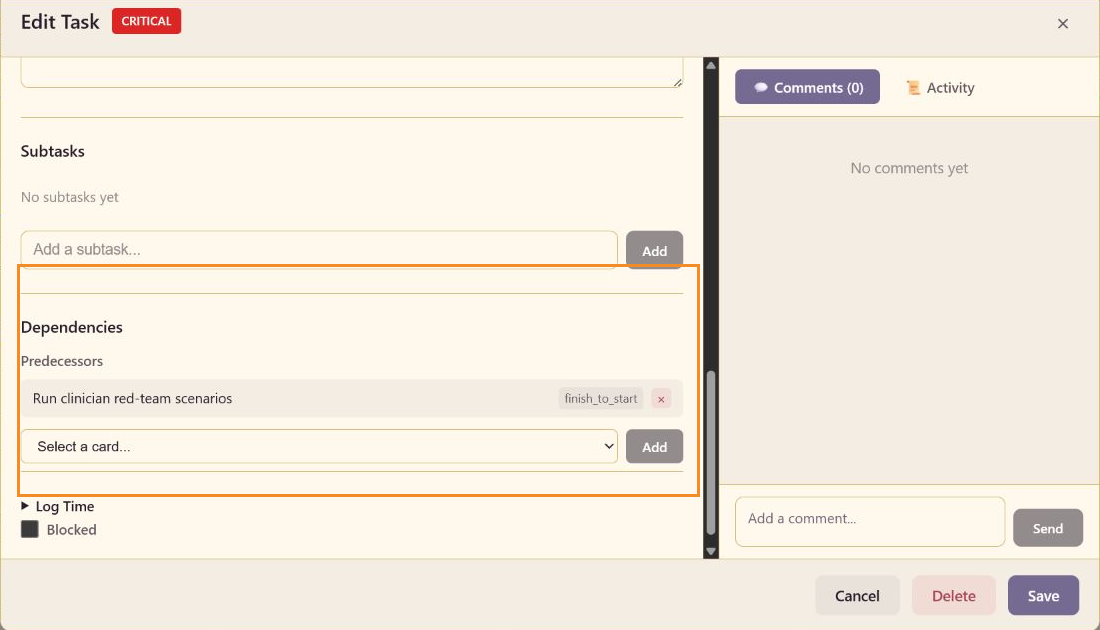Click the Predecessors label
The height and width of the screenshot is (630, 1100).
[62, 361]
